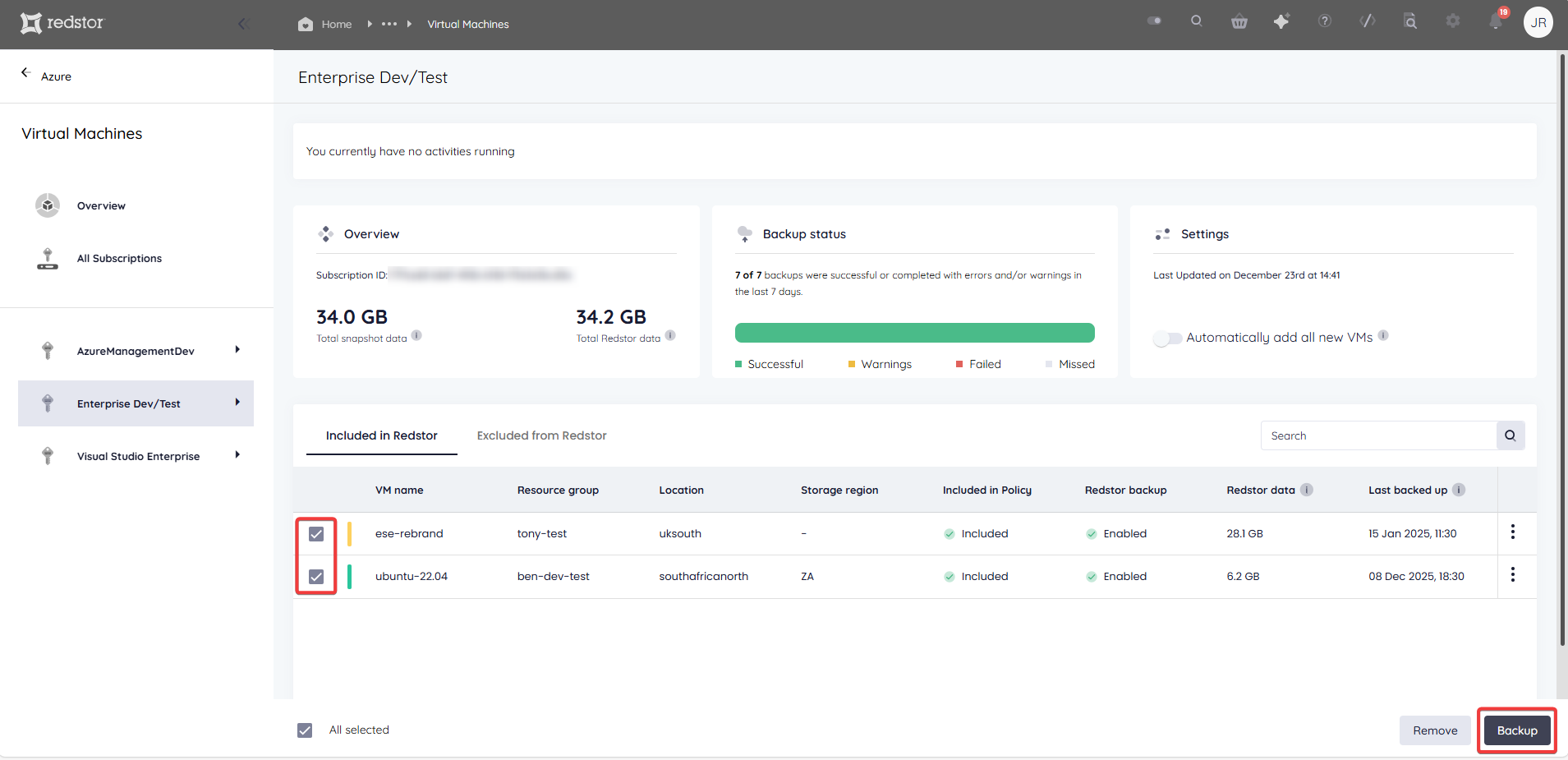Click the magnifier button beside the Search field
The width and height of the screenshot is (1568, 760).
click(1511, 435)
